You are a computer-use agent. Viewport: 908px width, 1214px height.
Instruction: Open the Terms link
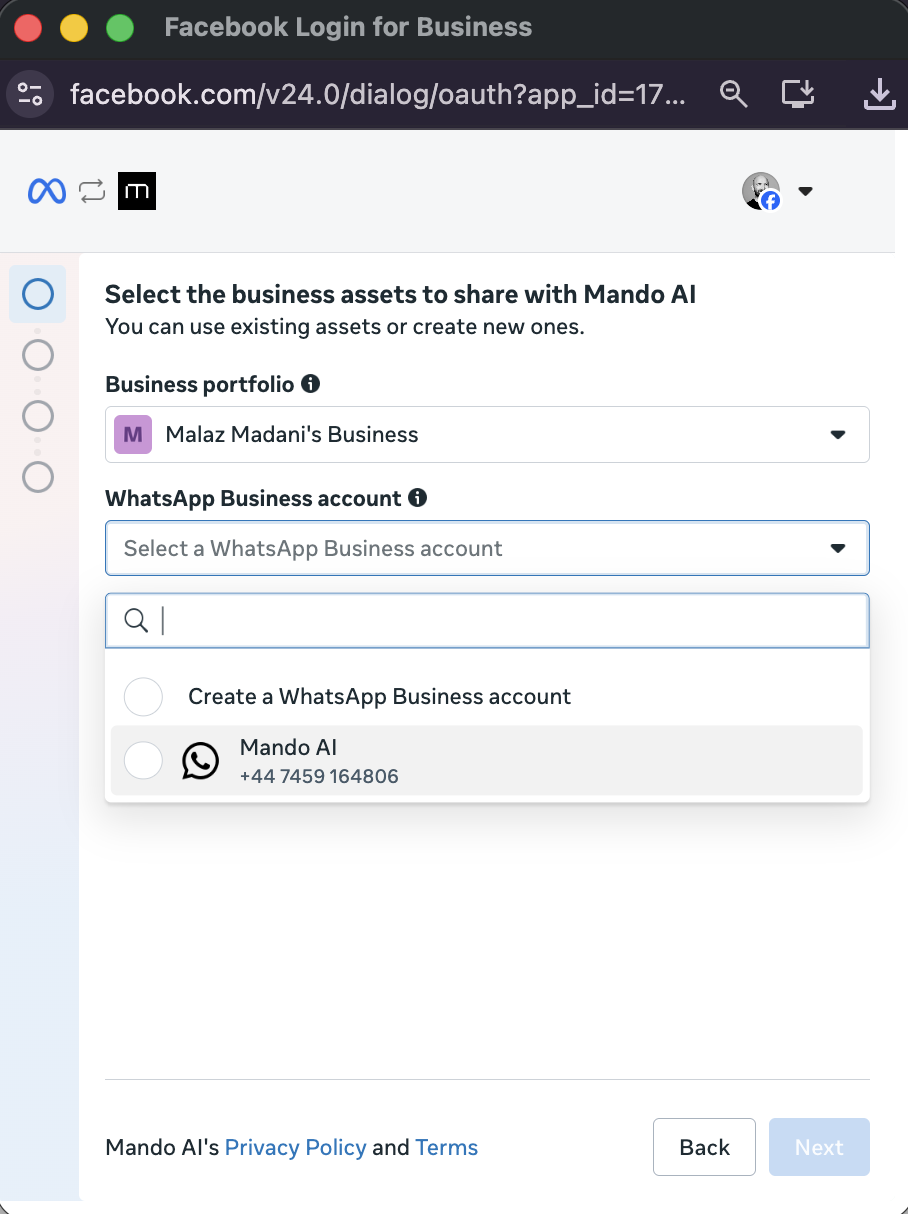(x=446, y=1148)
